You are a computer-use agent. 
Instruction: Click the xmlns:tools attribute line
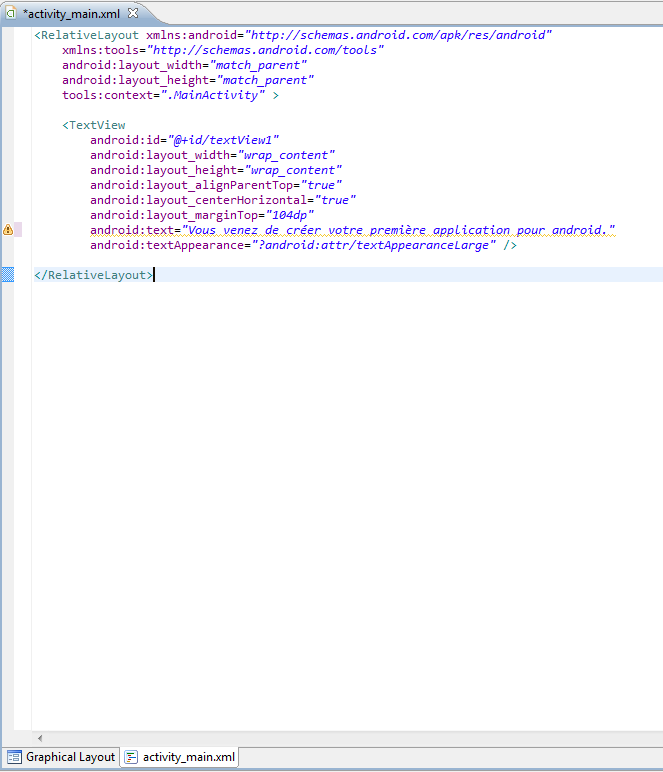[223, 50]
